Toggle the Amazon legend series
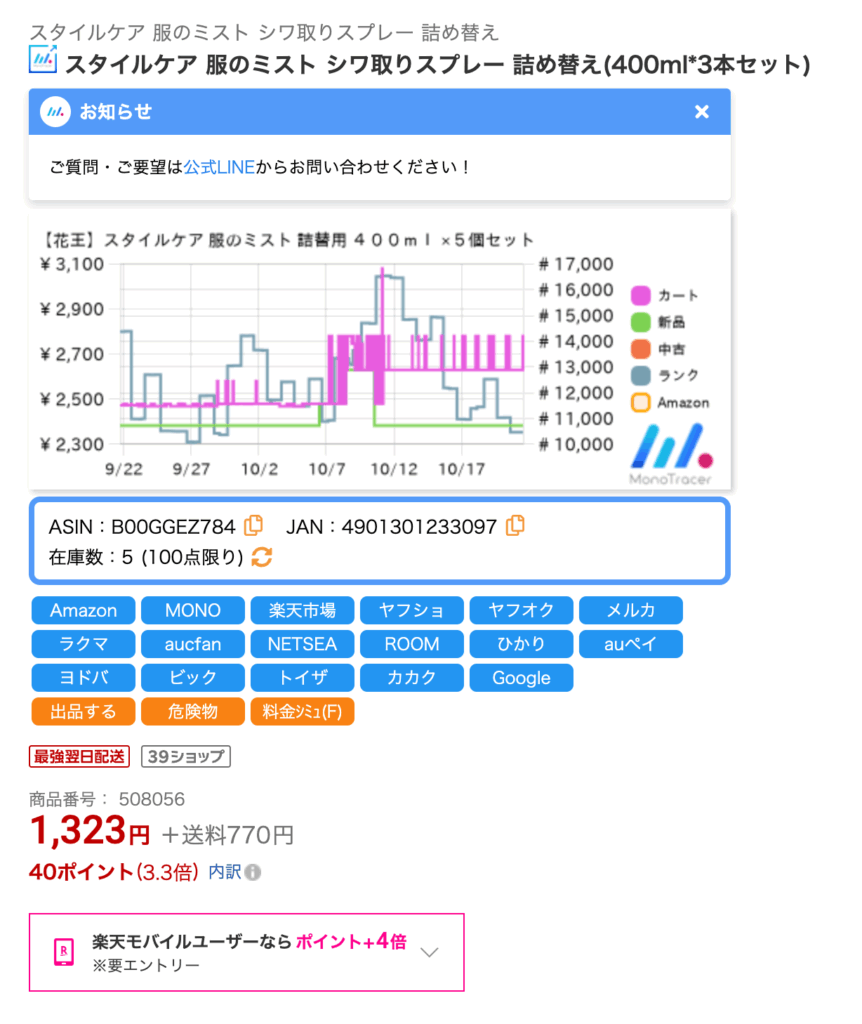This screenshot has width=862, height=1024. point(642,402)
